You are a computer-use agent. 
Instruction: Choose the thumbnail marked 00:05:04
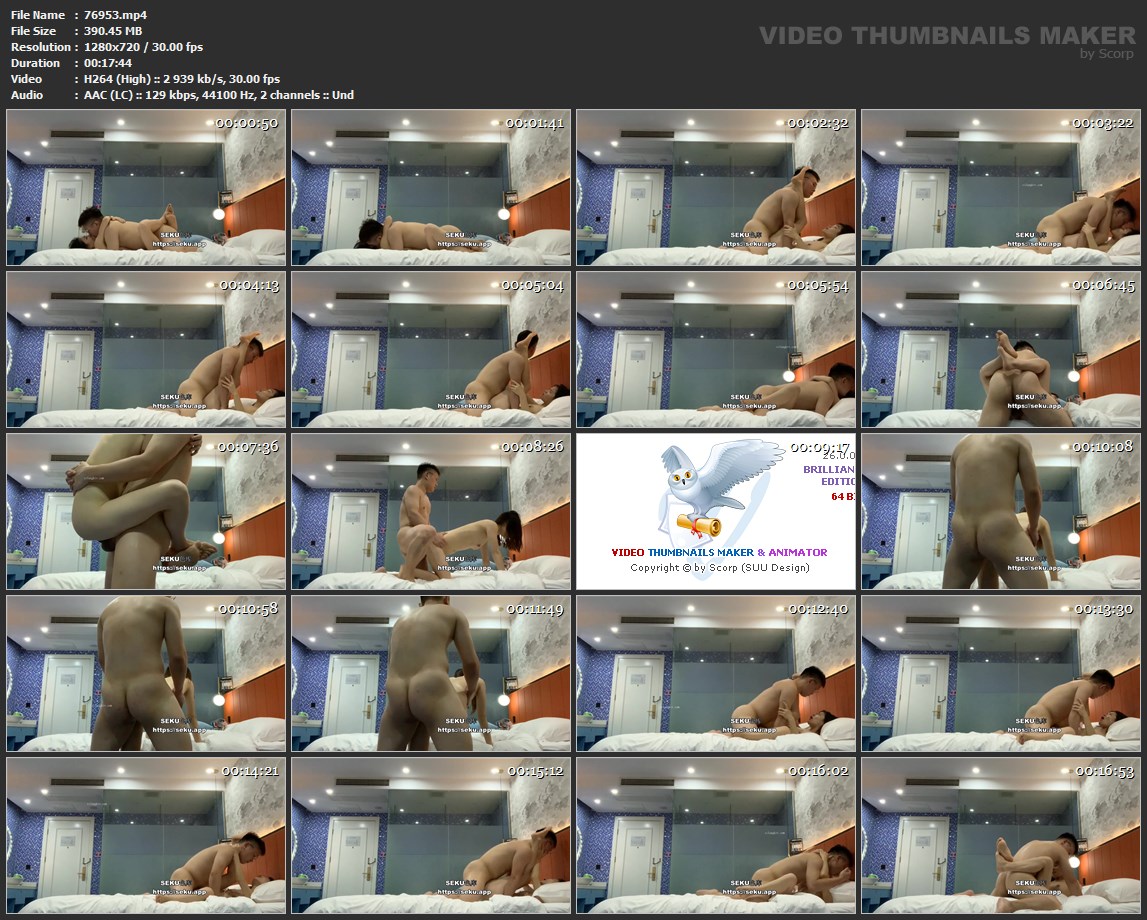click(x=431, y=349)
